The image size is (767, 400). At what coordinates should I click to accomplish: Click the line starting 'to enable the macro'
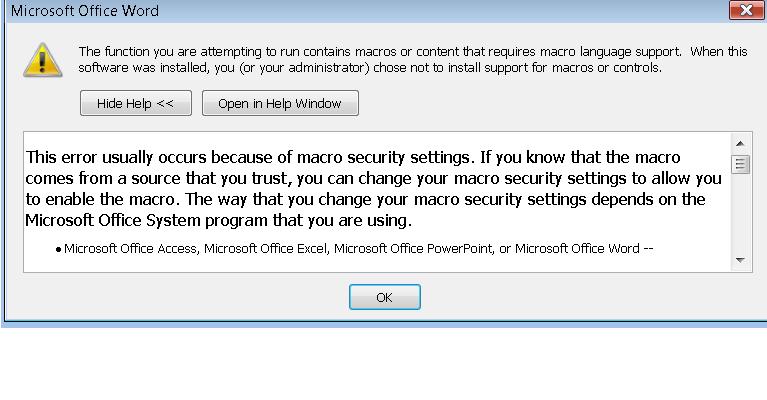pos(365,200)
